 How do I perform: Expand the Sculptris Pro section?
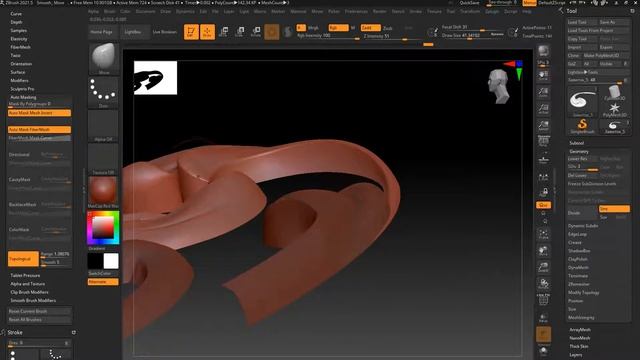22,89
